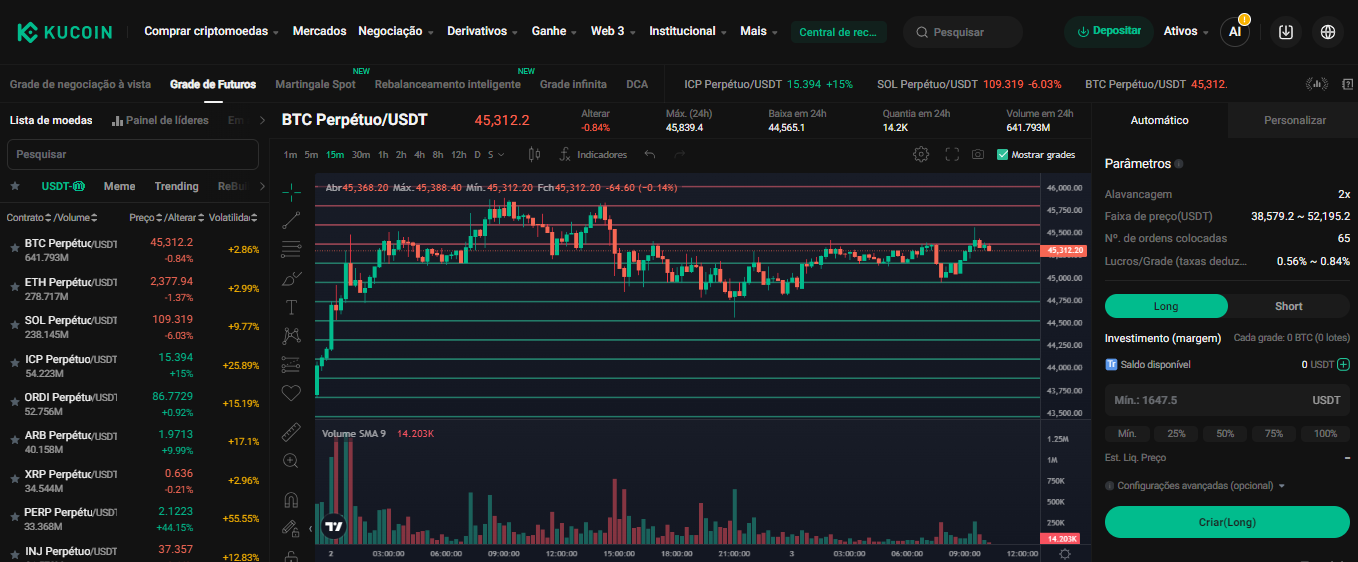Click the Depositar button
This screenshot has height=562, width=1358.
coord(1109,31)
